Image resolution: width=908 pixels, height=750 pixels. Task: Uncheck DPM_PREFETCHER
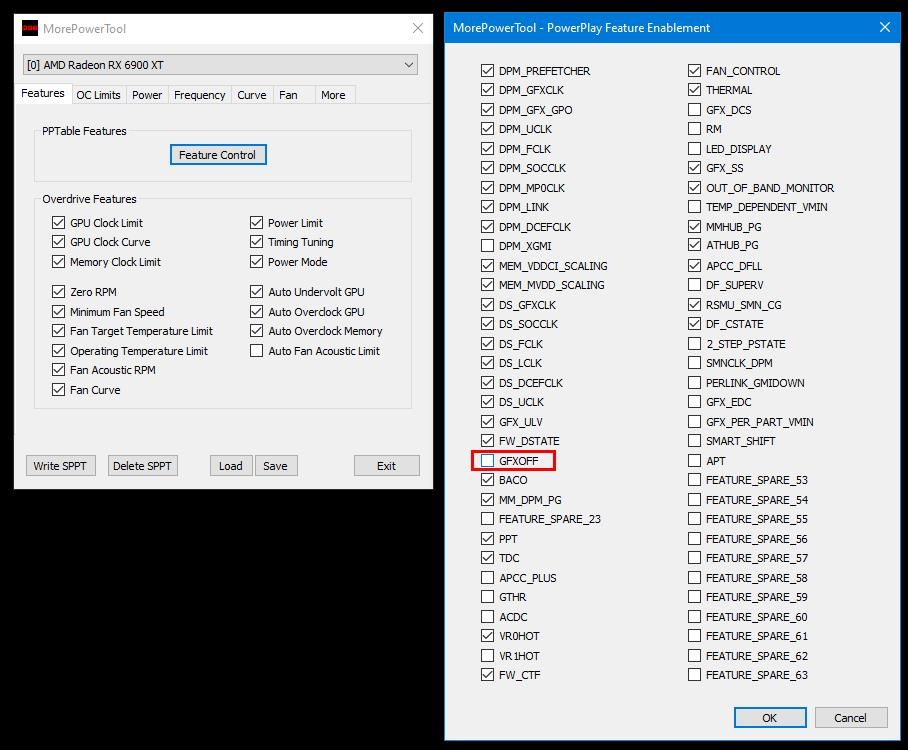488,71
